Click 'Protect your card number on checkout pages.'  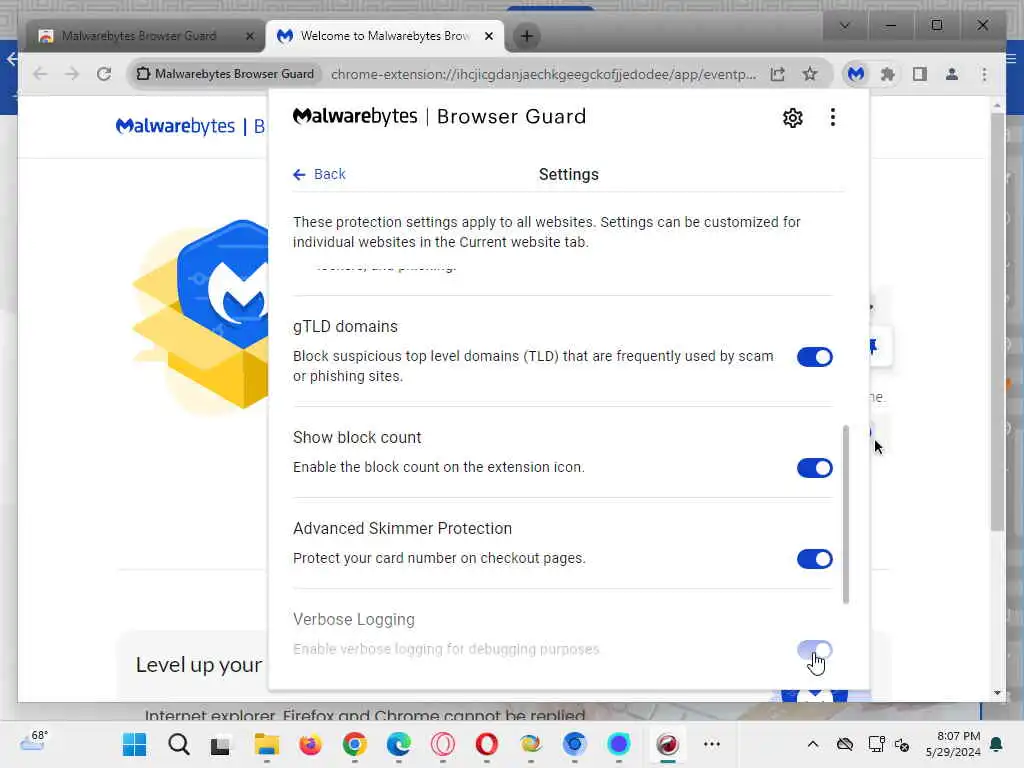tap(439, 558)
